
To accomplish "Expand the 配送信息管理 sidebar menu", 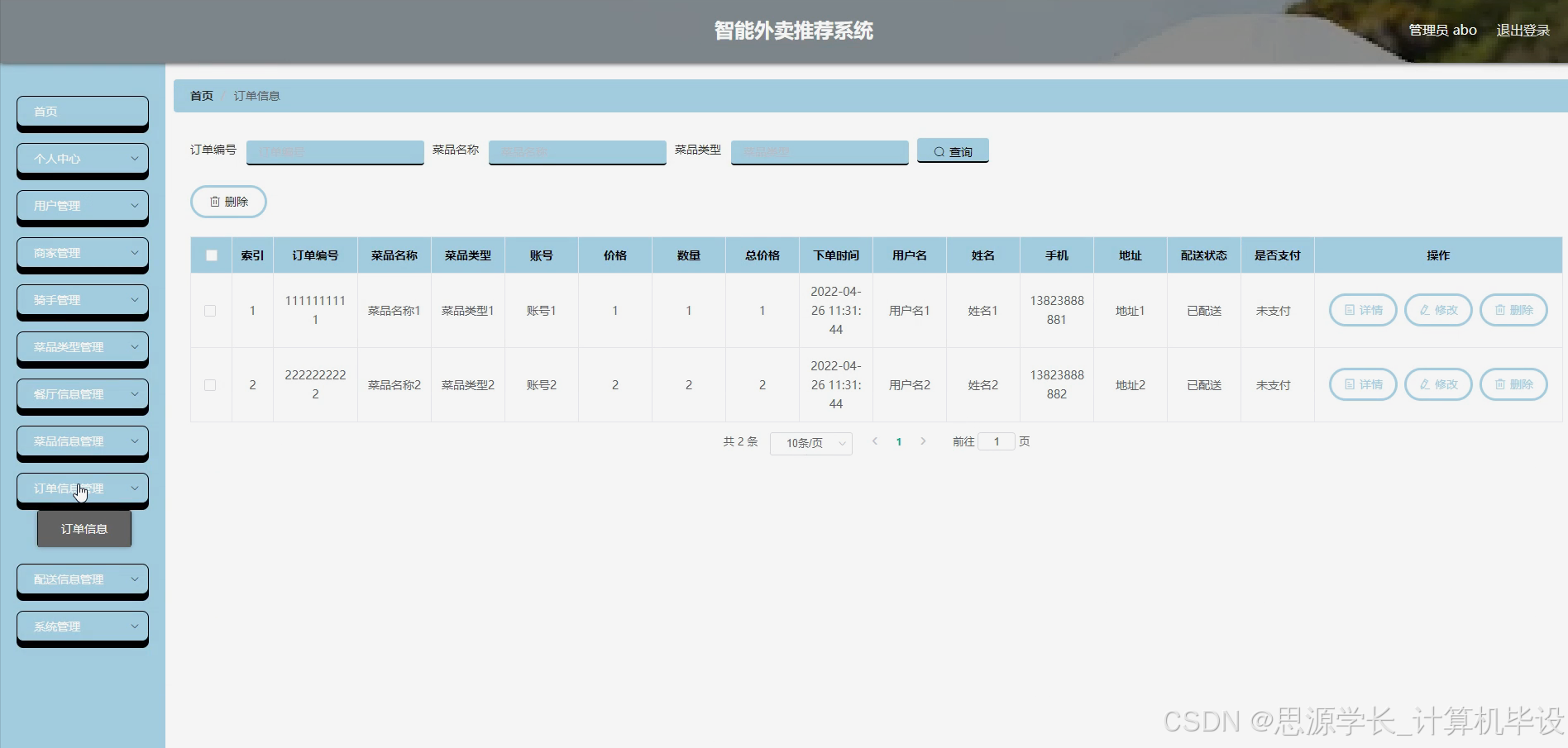I will 83,579.
